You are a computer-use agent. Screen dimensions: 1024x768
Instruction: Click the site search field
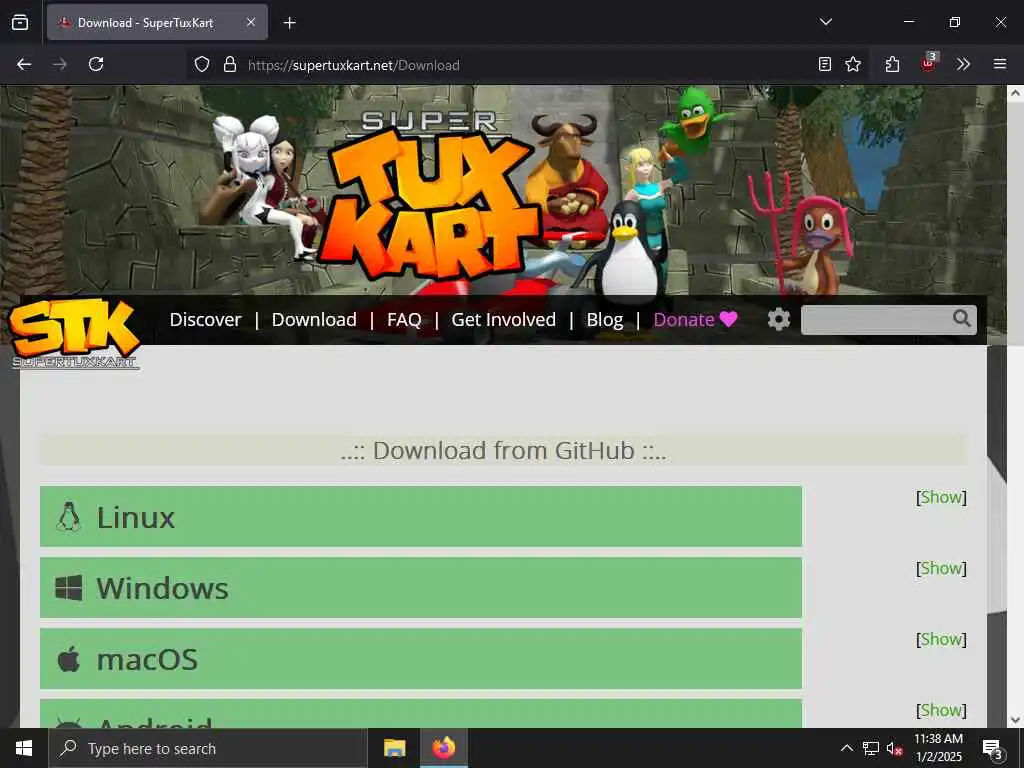(x=875, y=319)
